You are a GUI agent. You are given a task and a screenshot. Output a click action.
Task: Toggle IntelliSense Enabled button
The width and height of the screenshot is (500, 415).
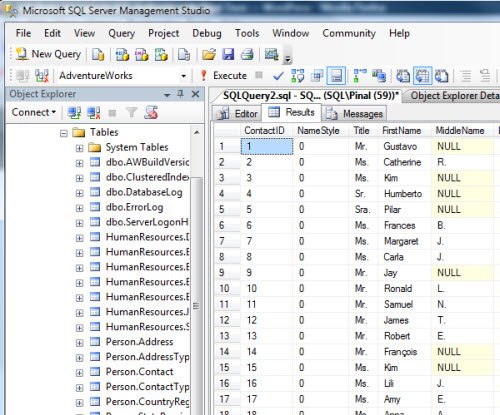[336, 76]
